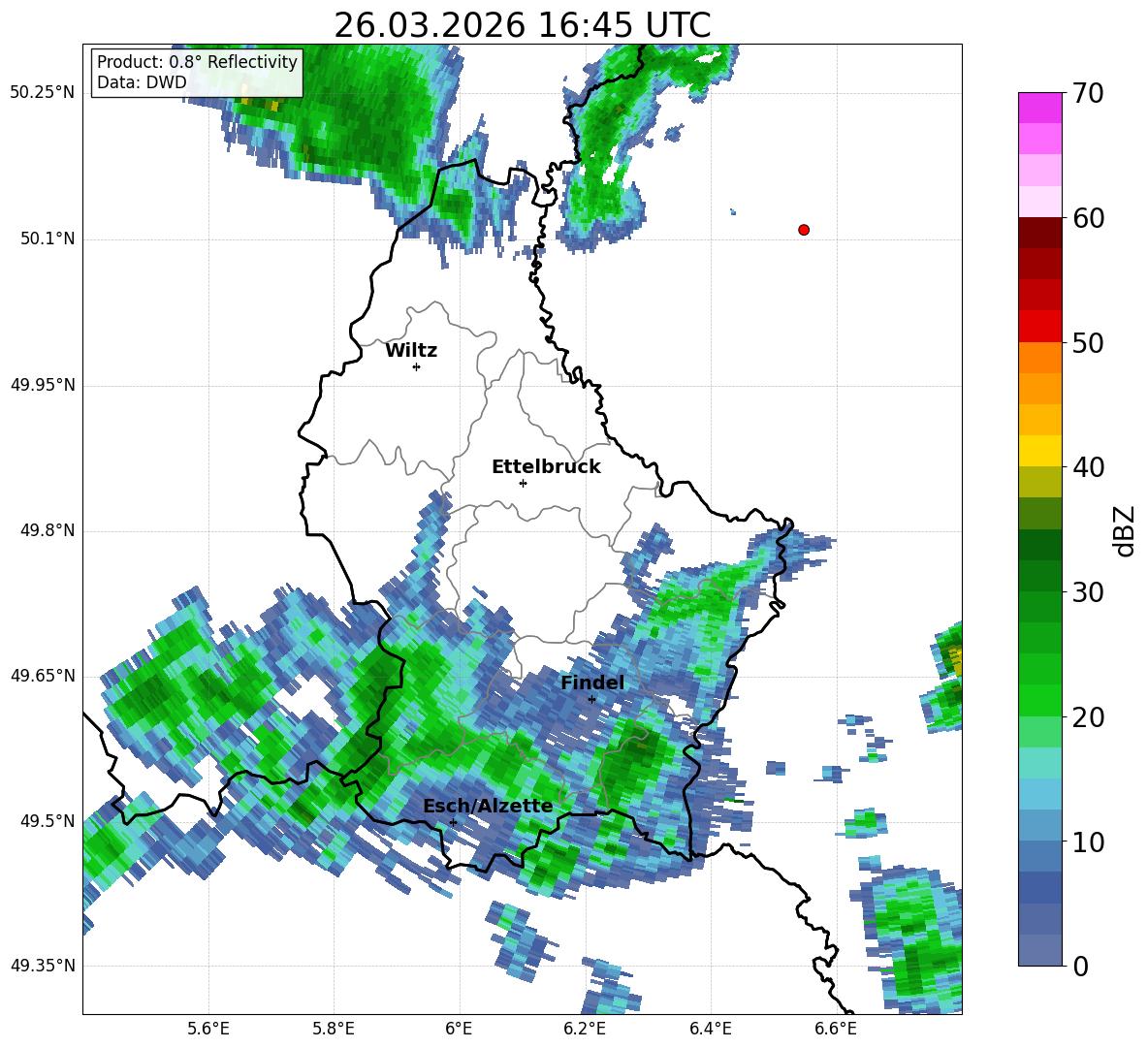Click the magenta top colorbar segment

(1039, 109)
